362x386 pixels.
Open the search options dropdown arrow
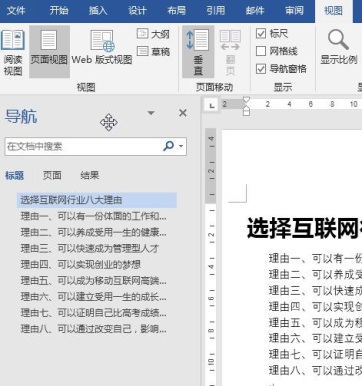(x=181, y=146)
